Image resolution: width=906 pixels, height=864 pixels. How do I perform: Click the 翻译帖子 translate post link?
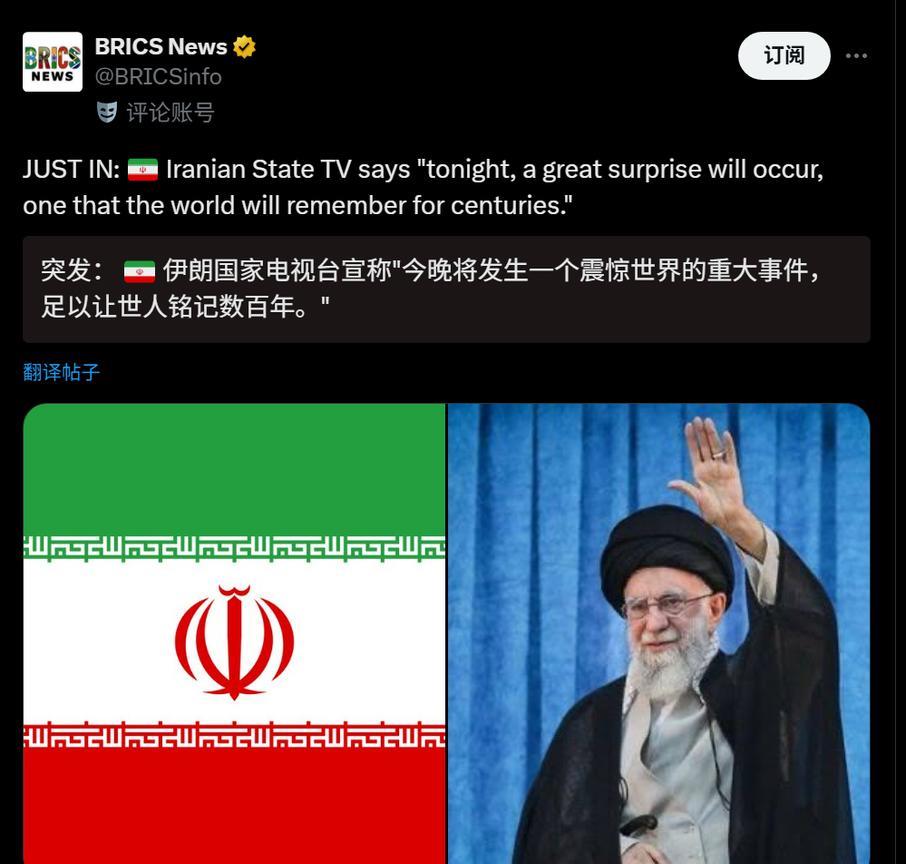click(61, 372)
